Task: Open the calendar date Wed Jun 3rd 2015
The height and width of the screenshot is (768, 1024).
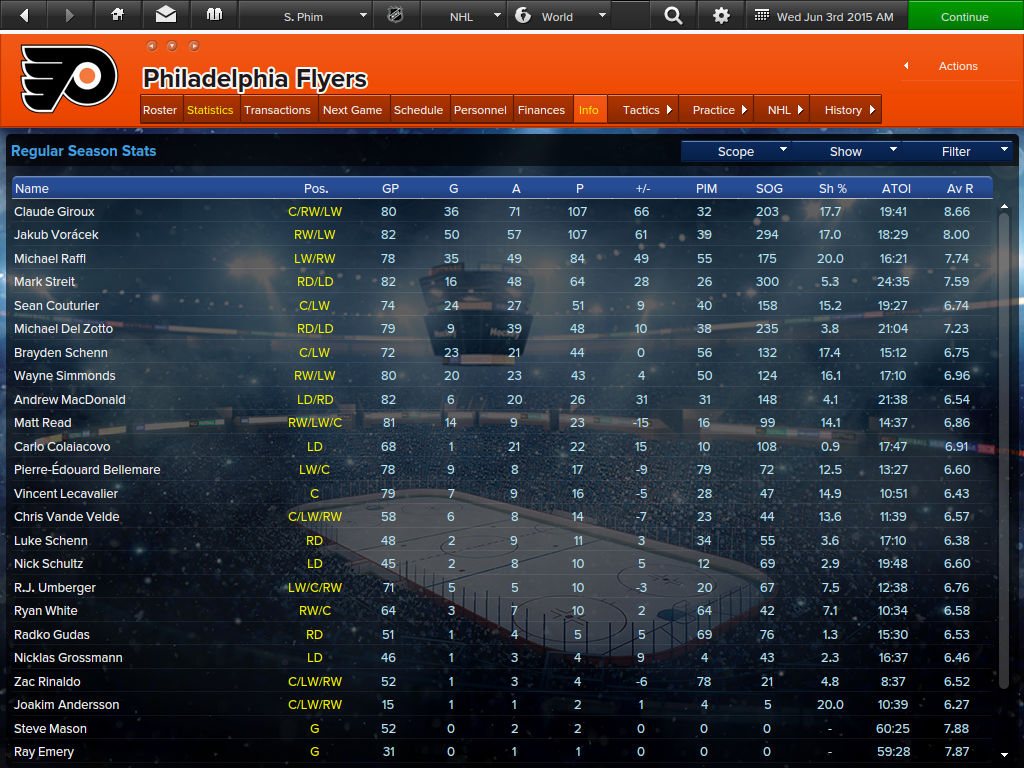Action: 825,16
